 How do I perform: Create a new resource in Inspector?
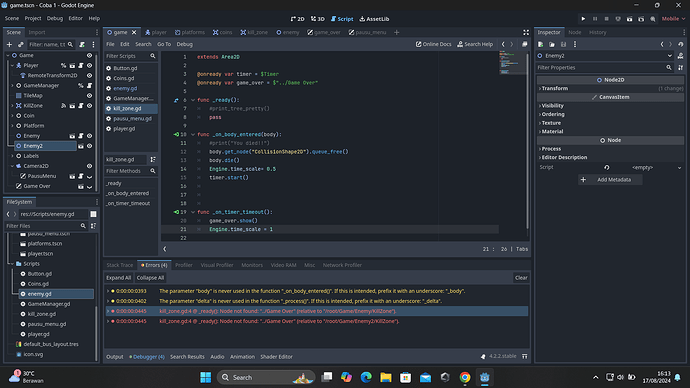pos(540,44)
